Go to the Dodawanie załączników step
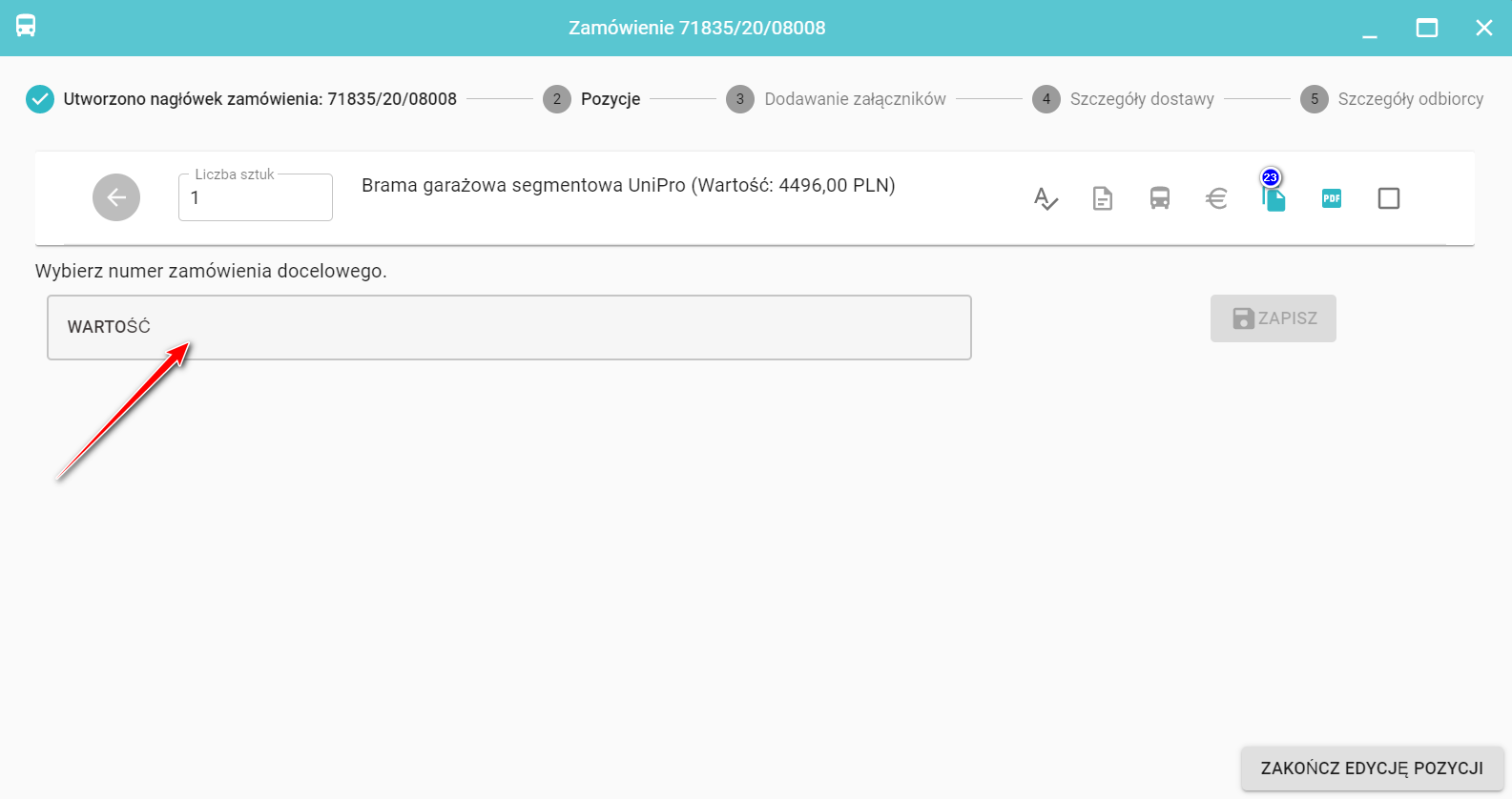Viewport: 1512px width, 799px height. (x=836, y=99)
